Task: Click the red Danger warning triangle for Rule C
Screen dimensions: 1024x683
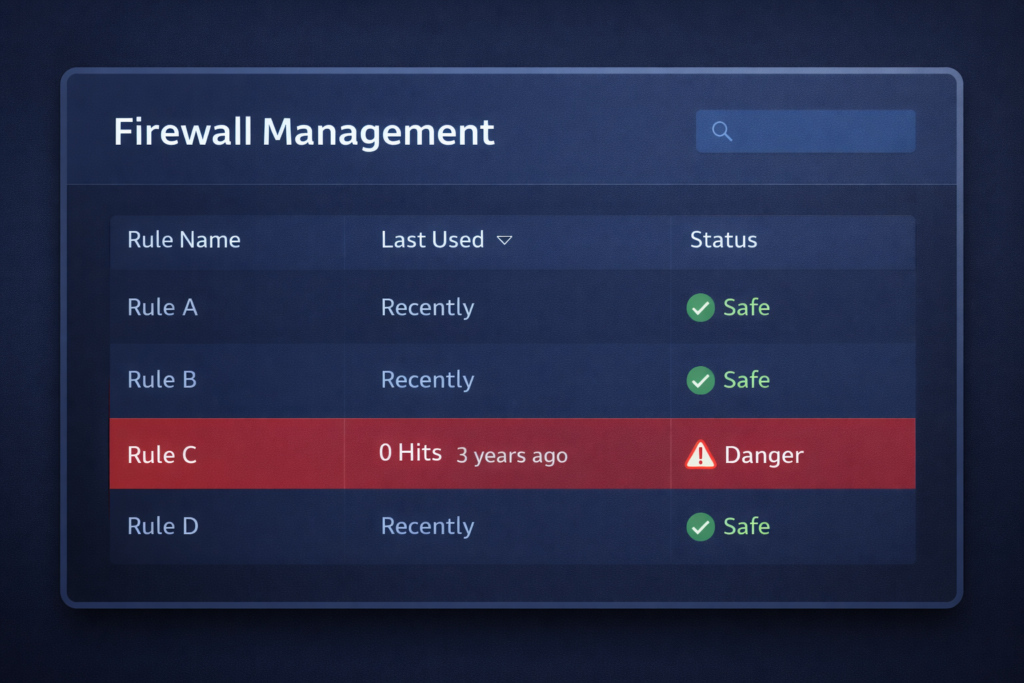Action: pyautogui.click(x=701, y=454)
